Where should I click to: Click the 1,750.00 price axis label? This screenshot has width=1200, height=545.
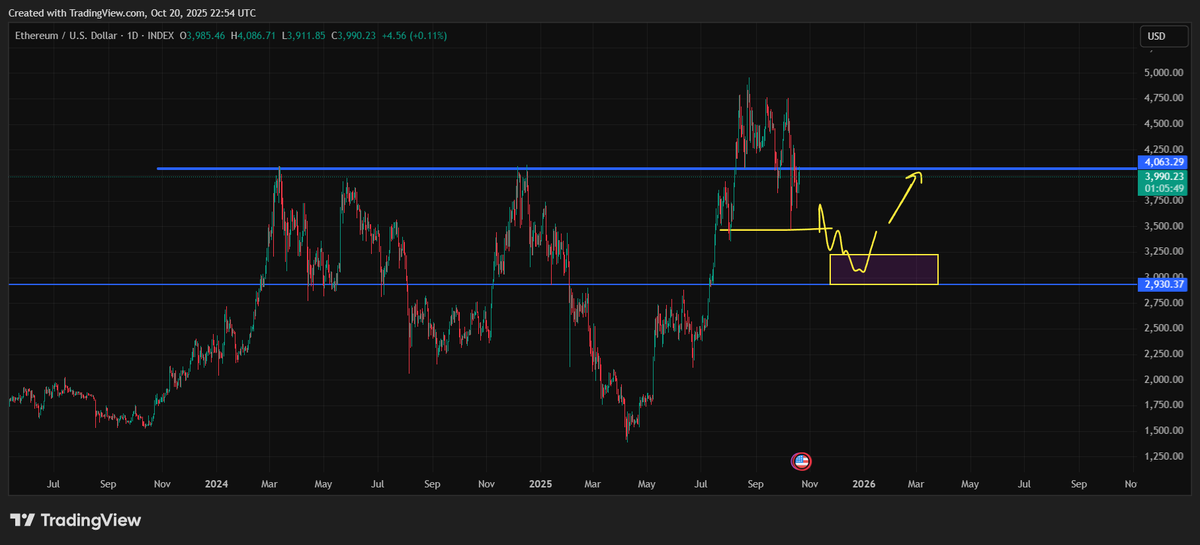point(1164,405)
